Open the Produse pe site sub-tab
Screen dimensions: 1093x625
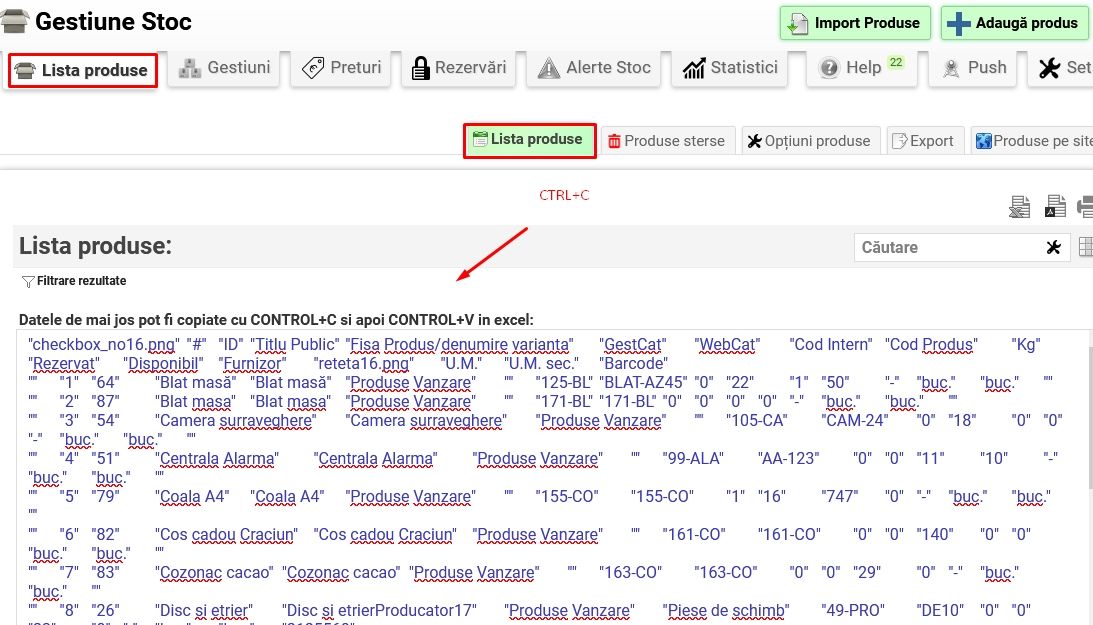pyautogui.click(x=1032, y=141)
